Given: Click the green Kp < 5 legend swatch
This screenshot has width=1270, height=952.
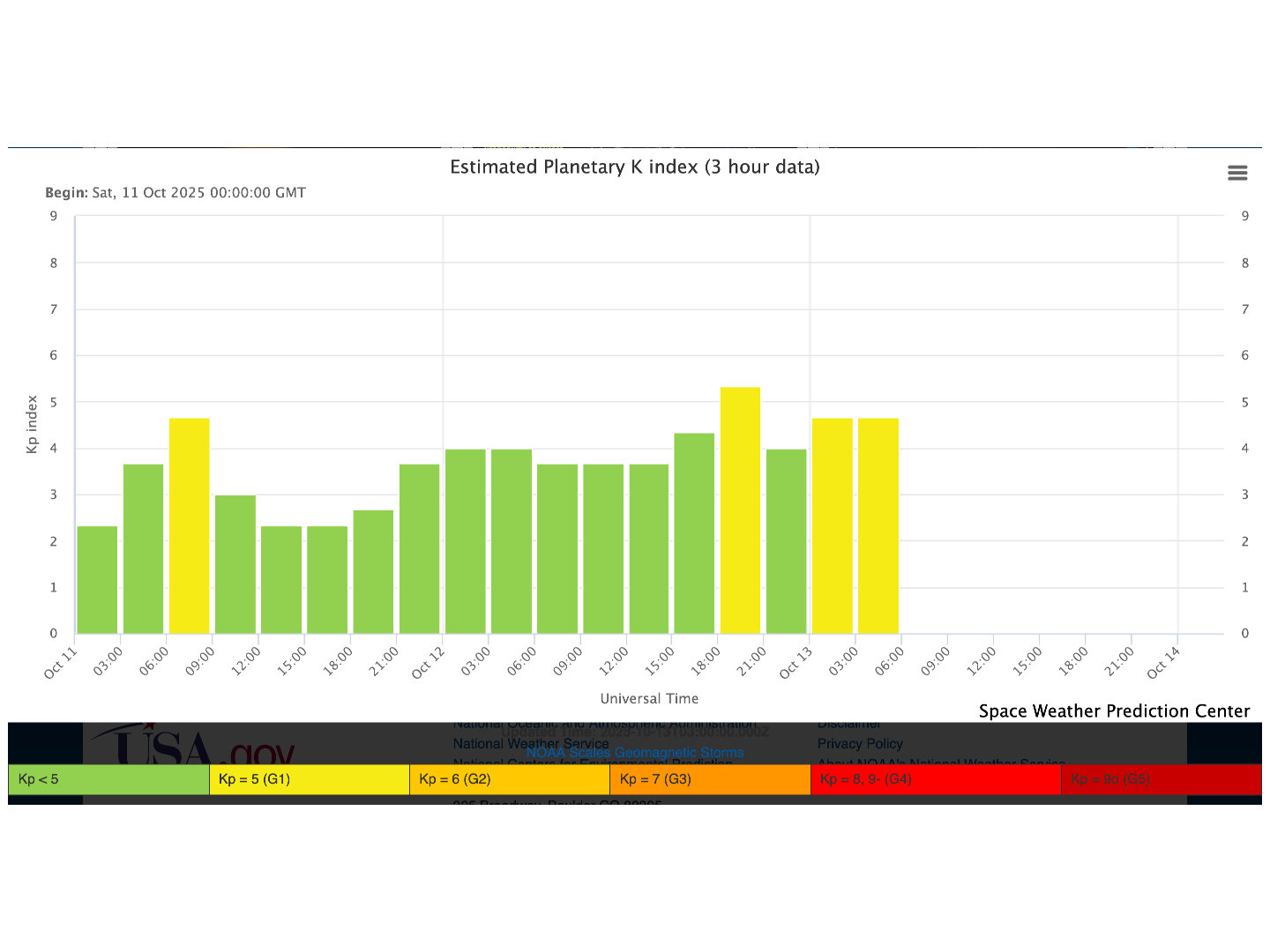Looking at the screenshot, I should [x=108, y=779].
